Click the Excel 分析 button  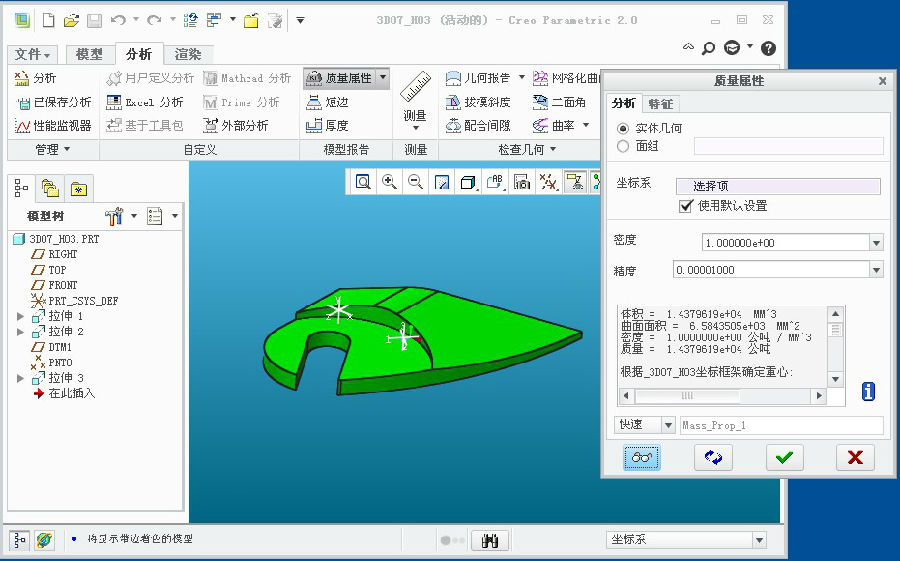(145, 102)
